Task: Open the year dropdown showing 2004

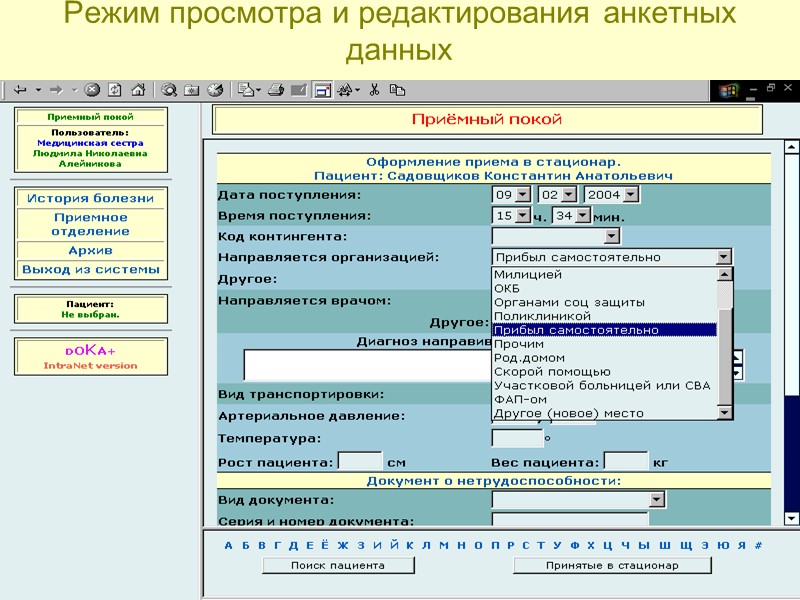Action: point(629,196)
